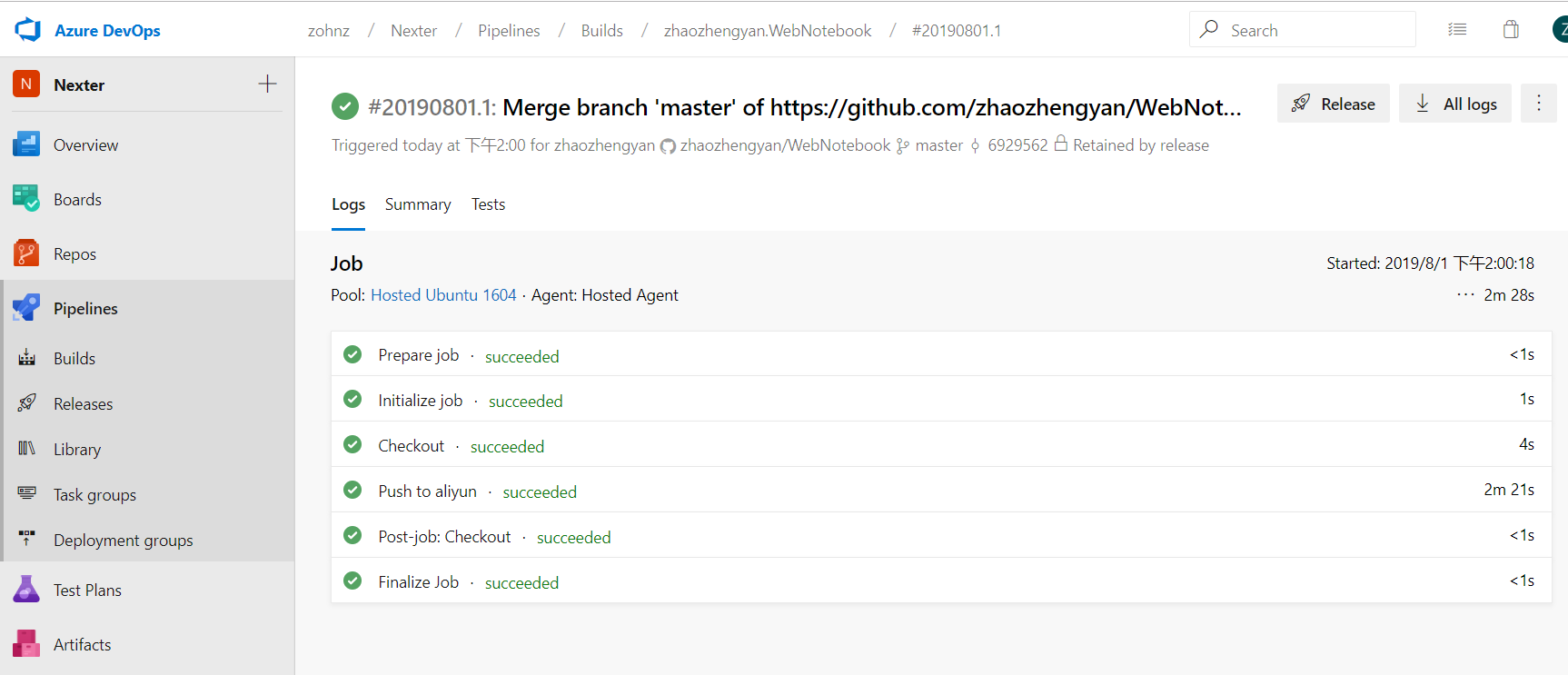Viewport: 1568px width, 675px height.
Task: Open the Push to aliyun log row
Action: click(941, 491)
